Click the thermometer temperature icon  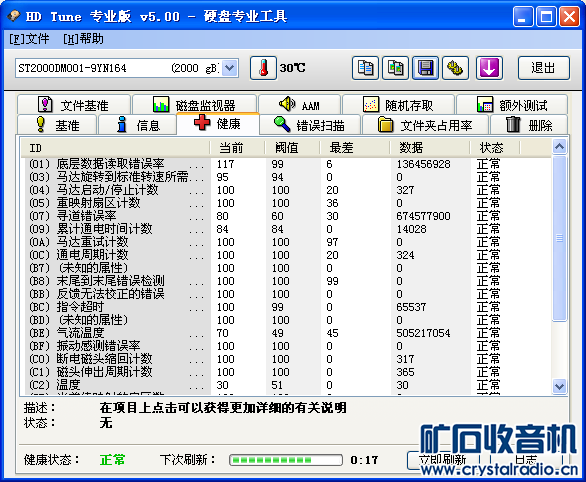click(263, 68)
